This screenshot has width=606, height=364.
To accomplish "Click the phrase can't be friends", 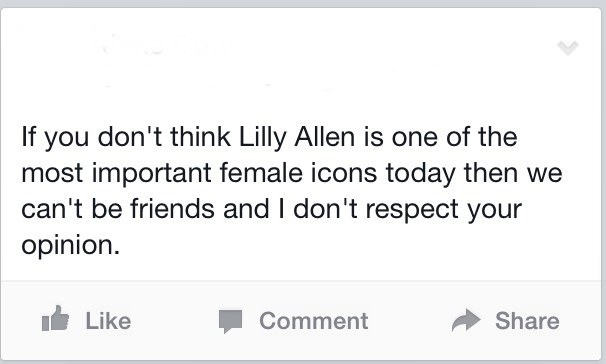I will [x=118, y=209].
